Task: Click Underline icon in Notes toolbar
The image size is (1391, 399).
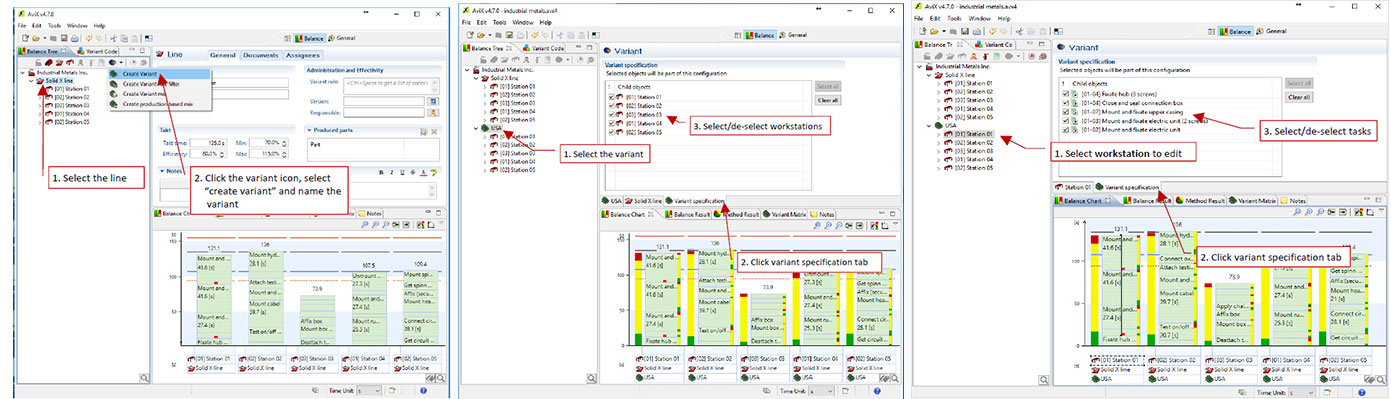Action: click(x=401, y=172)
